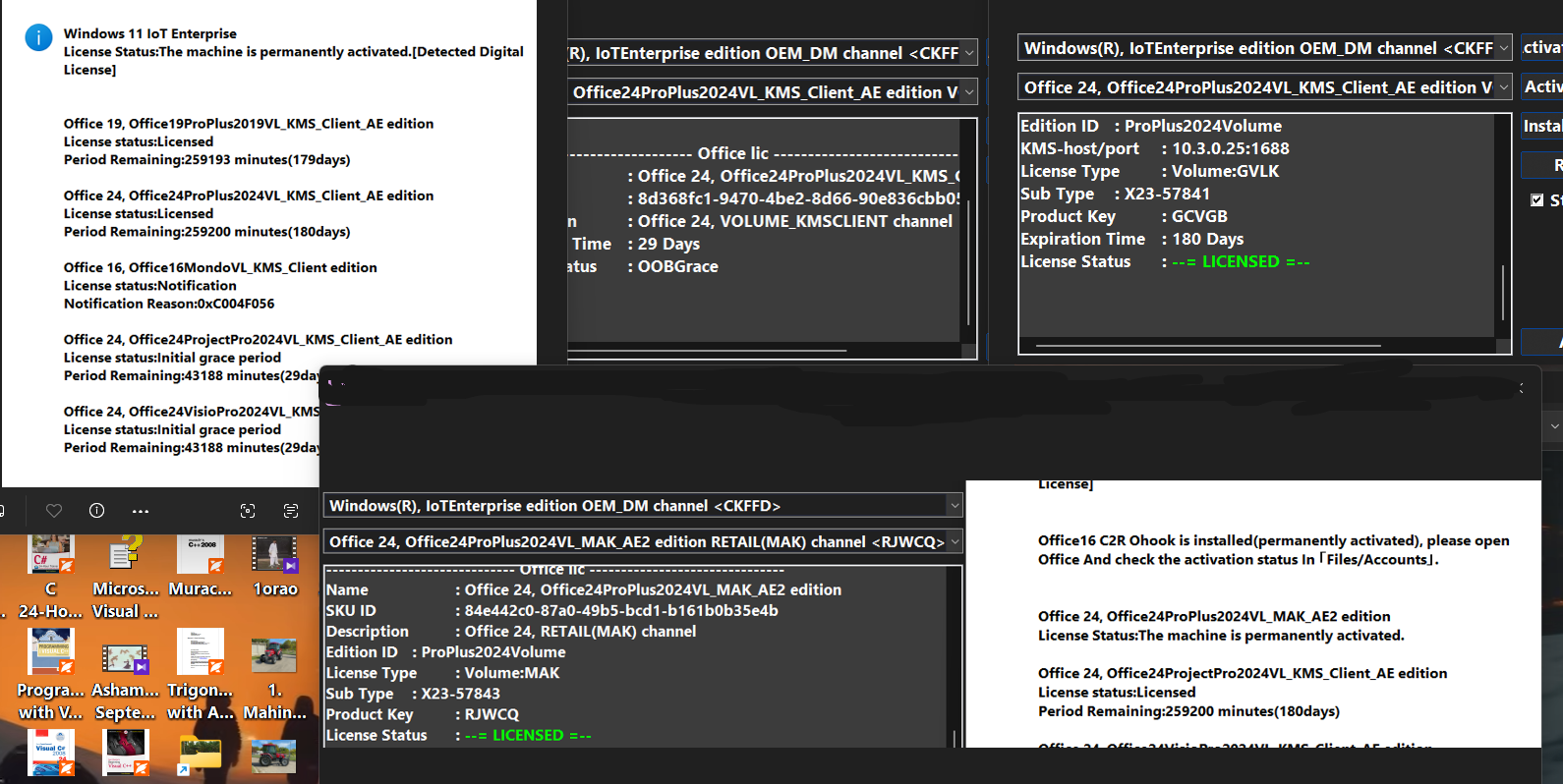Click the Office 16, Office16MondoVL_KMS_Client edition line
Screen dimensions: 1563x784
click(220, 267)
